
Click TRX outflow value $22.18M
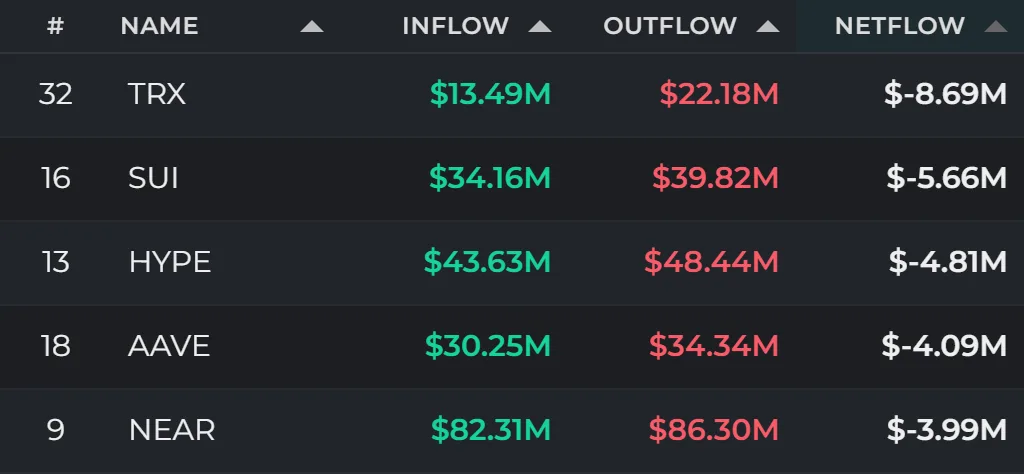pyautogui.click(x=720, y=95)
